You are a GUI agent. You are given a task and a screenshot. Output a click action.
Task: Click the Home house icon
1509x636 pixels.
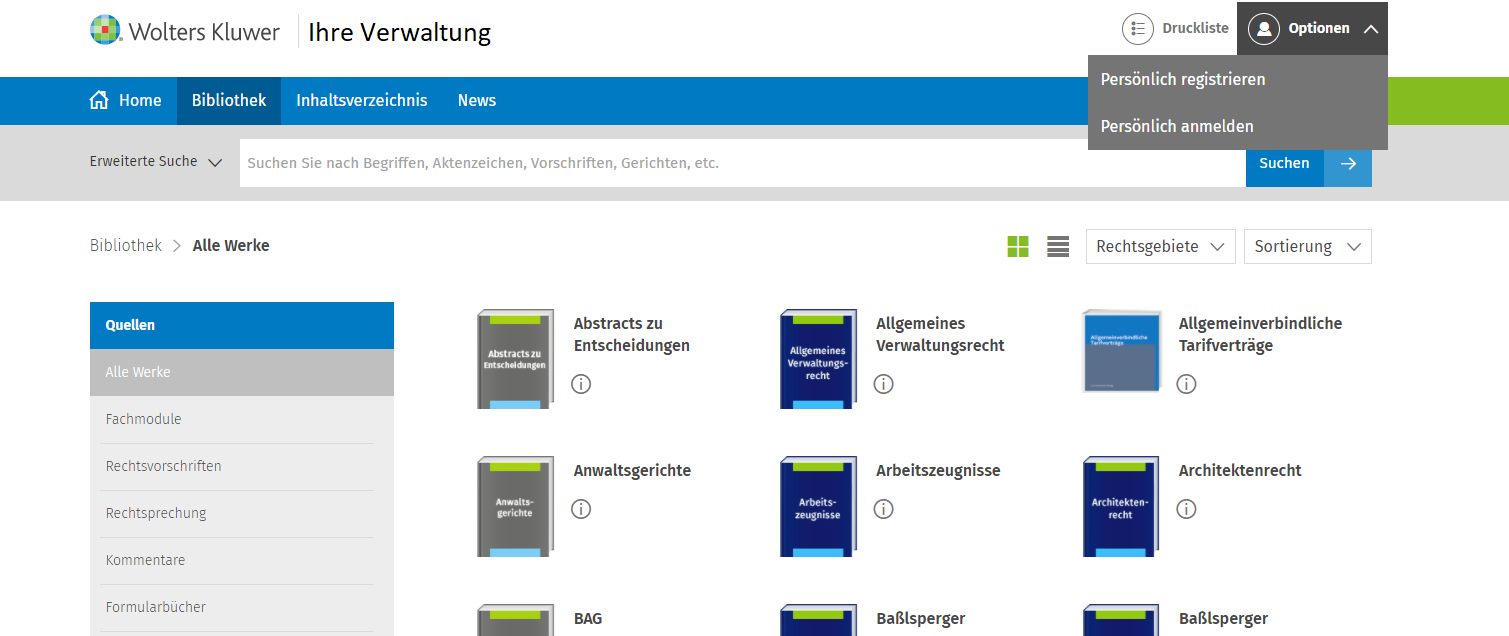[x=99, y=100]
